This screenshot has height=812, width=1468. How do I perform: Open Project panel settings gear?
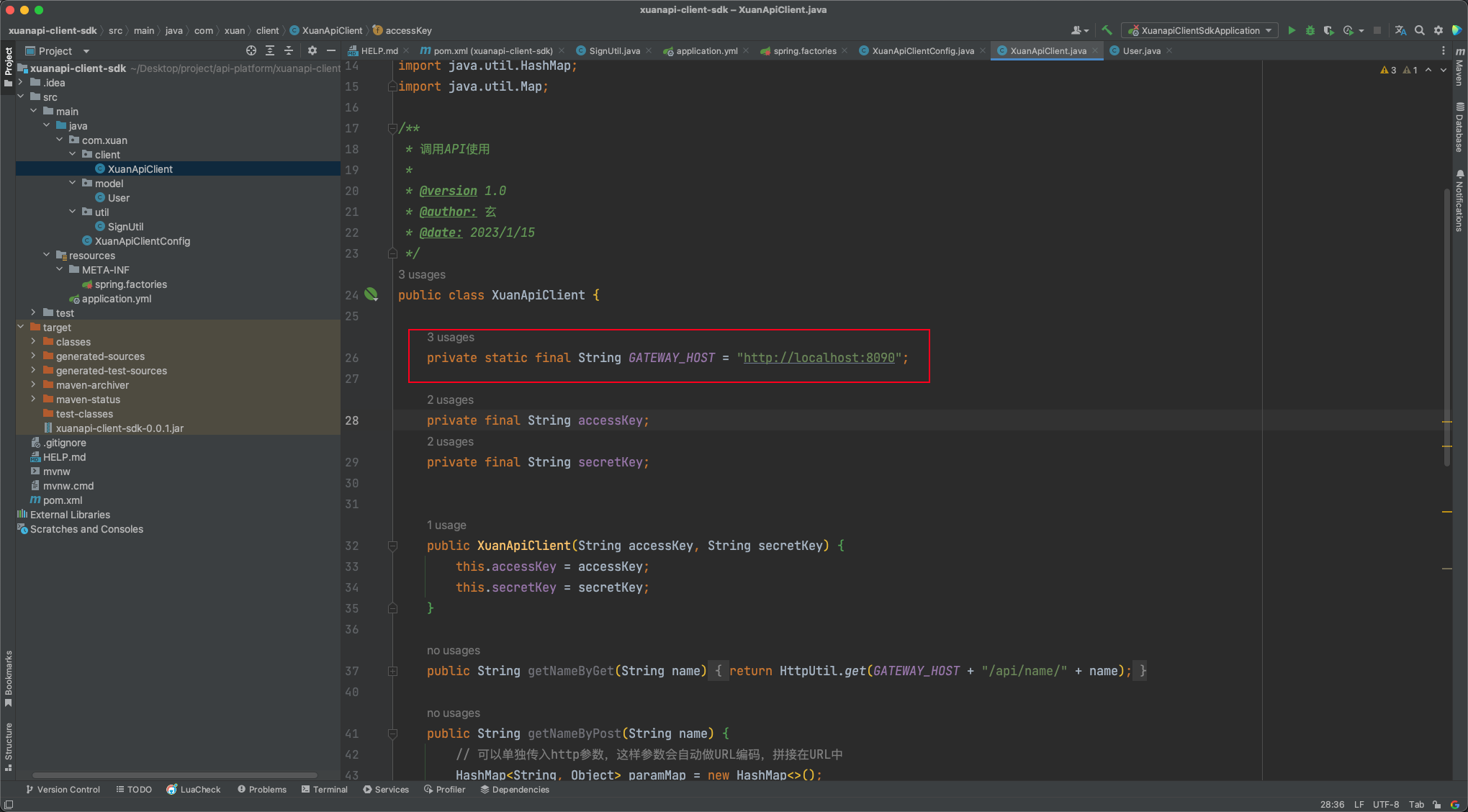coord(312,50)
